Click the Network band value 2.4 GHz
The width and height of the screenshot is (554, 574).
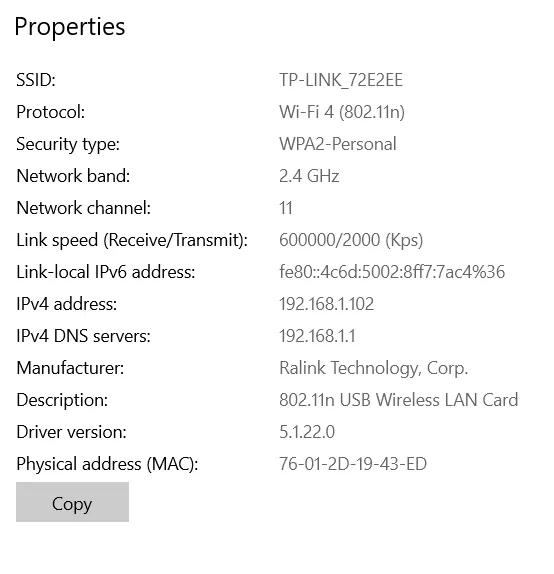pyautogui.click(x=309, y=176)
